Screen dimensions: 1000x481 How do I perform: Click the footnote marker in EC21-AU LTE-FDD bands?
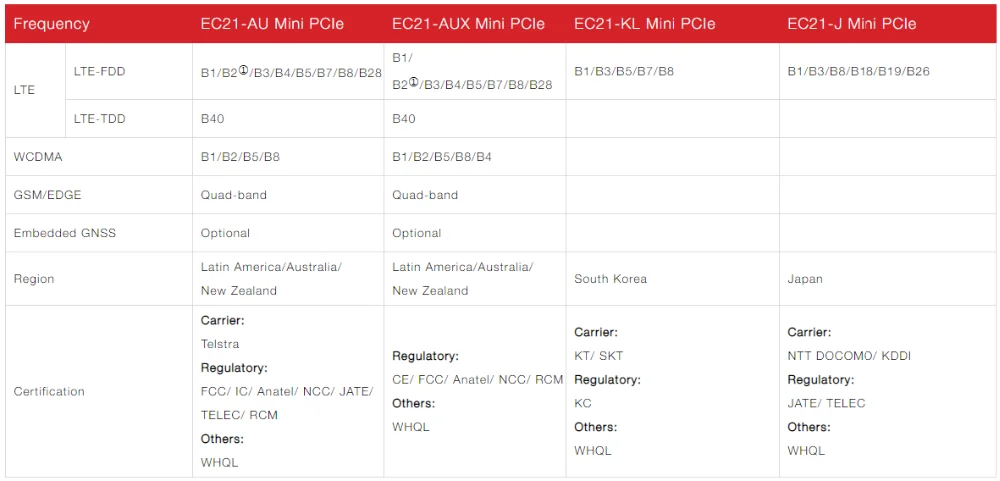click(243, 69)
